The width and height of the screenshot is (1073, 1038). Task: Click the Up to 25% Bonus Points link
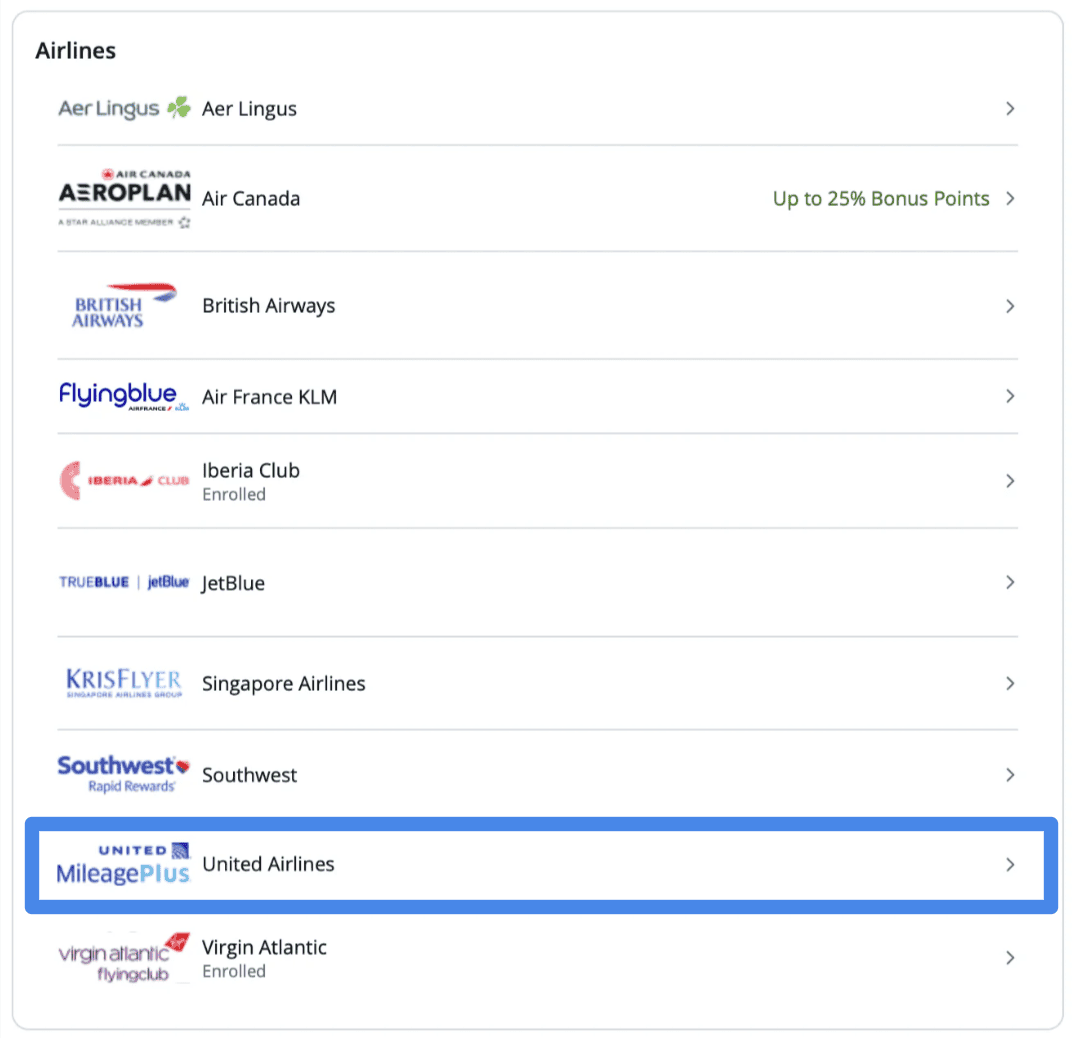[881, 198]
